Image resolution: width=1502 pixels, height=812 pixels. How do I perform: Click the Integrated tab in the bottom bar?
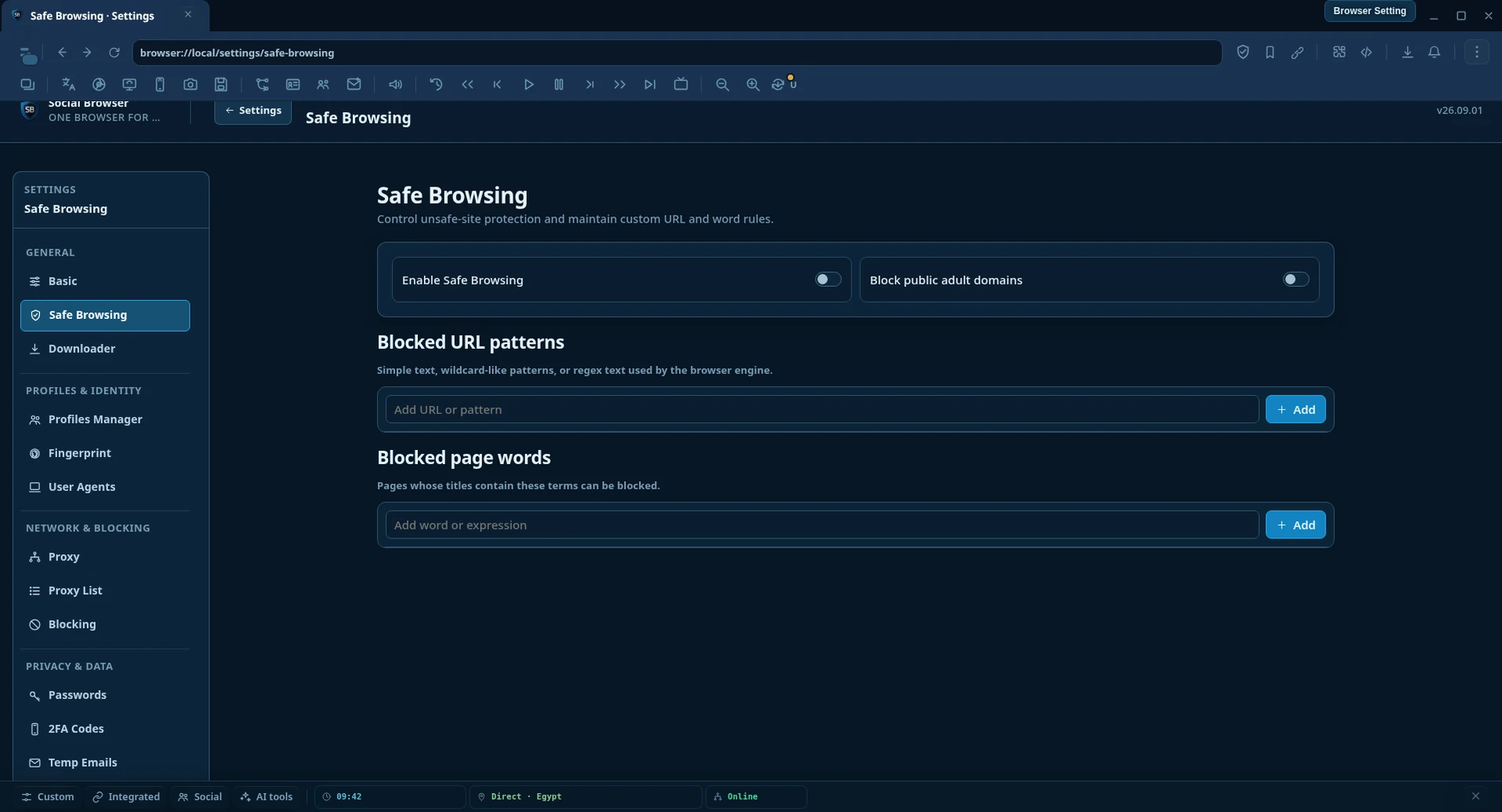coord(126,796)
